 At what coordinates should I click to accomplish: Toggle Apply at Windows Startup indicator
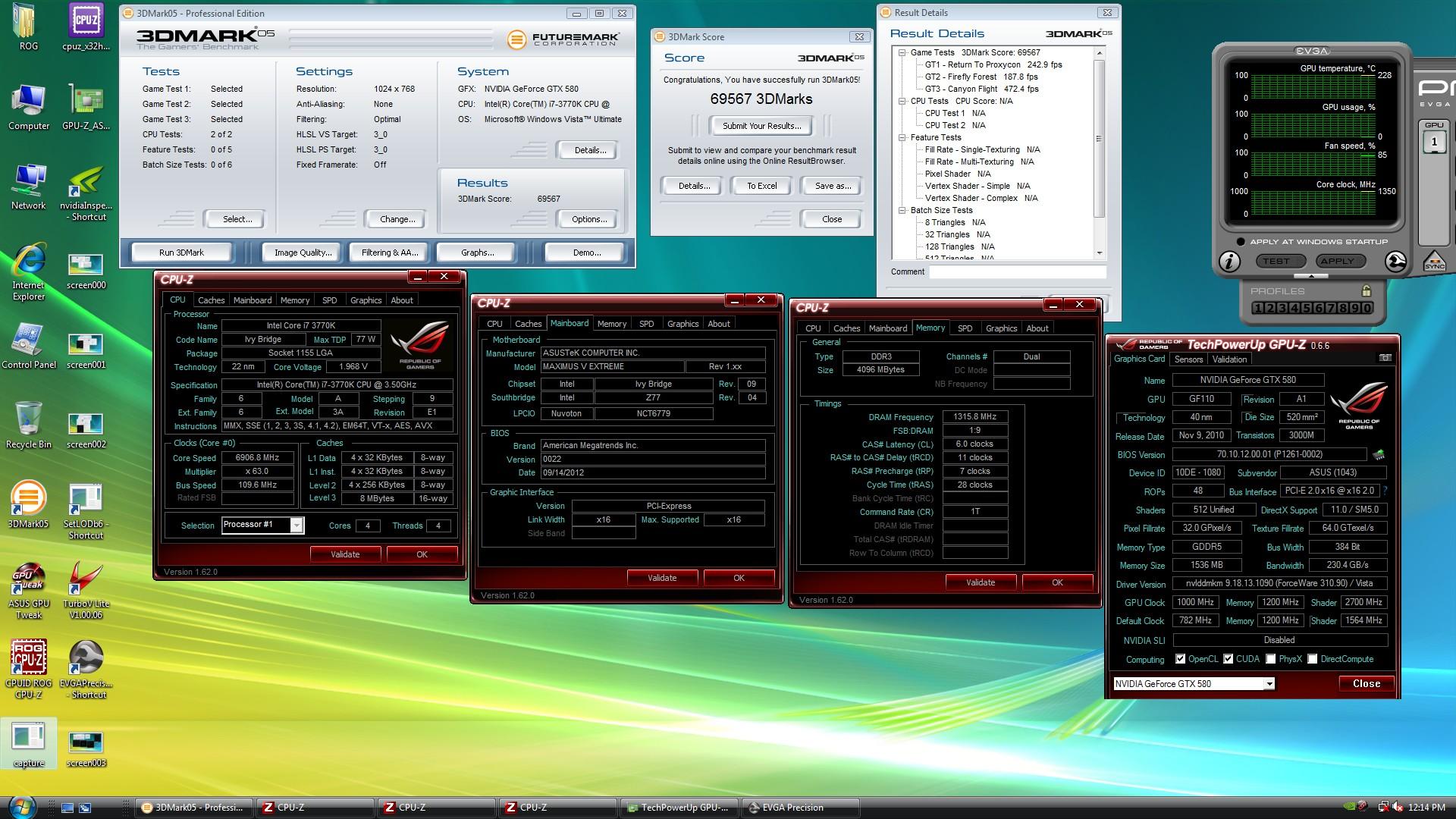pyautogui.click(x=1241, y=242)
